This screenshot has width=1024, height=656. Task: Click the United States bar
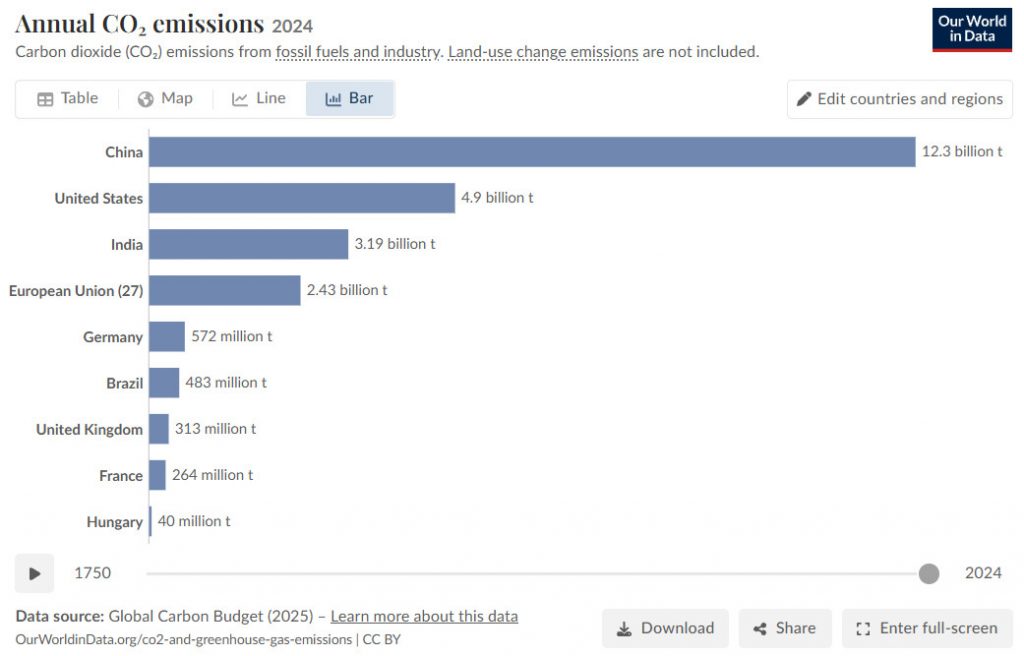pos(302,198)
